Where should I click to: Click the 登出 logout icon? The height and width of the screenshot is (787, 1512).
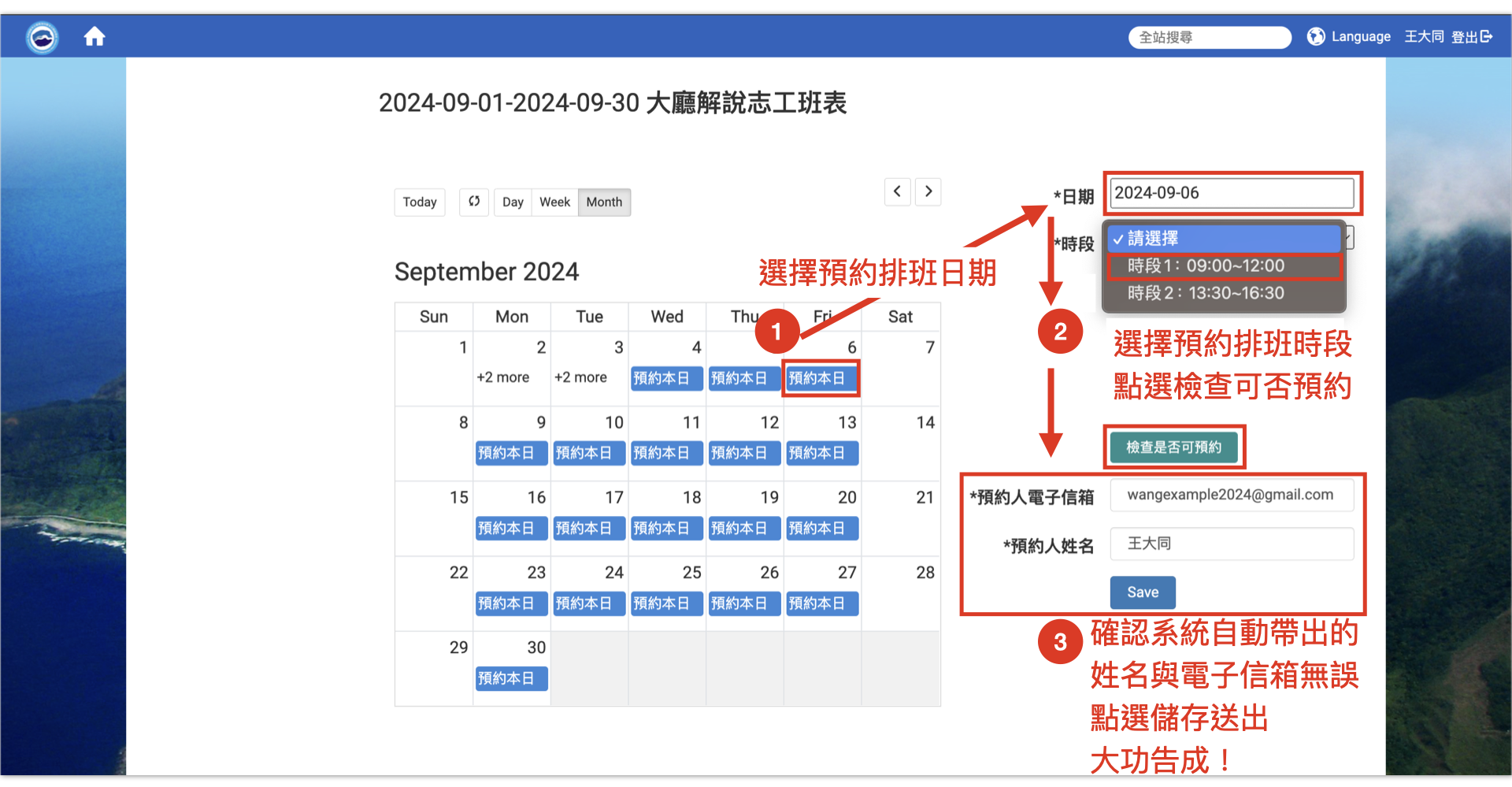click(1486, 36)
